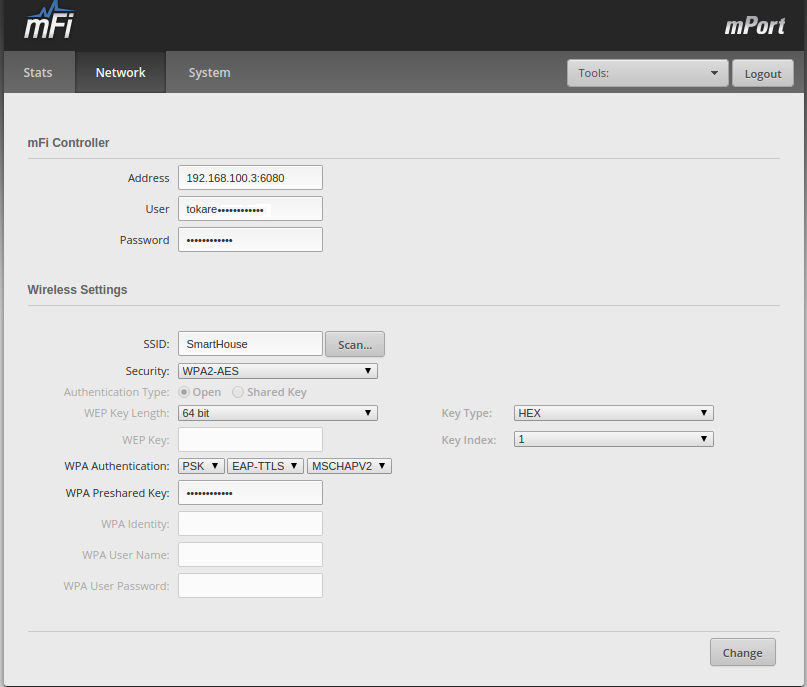807x687 pixels.
Task: Select Shared Key authentication type
Action: 238,392
